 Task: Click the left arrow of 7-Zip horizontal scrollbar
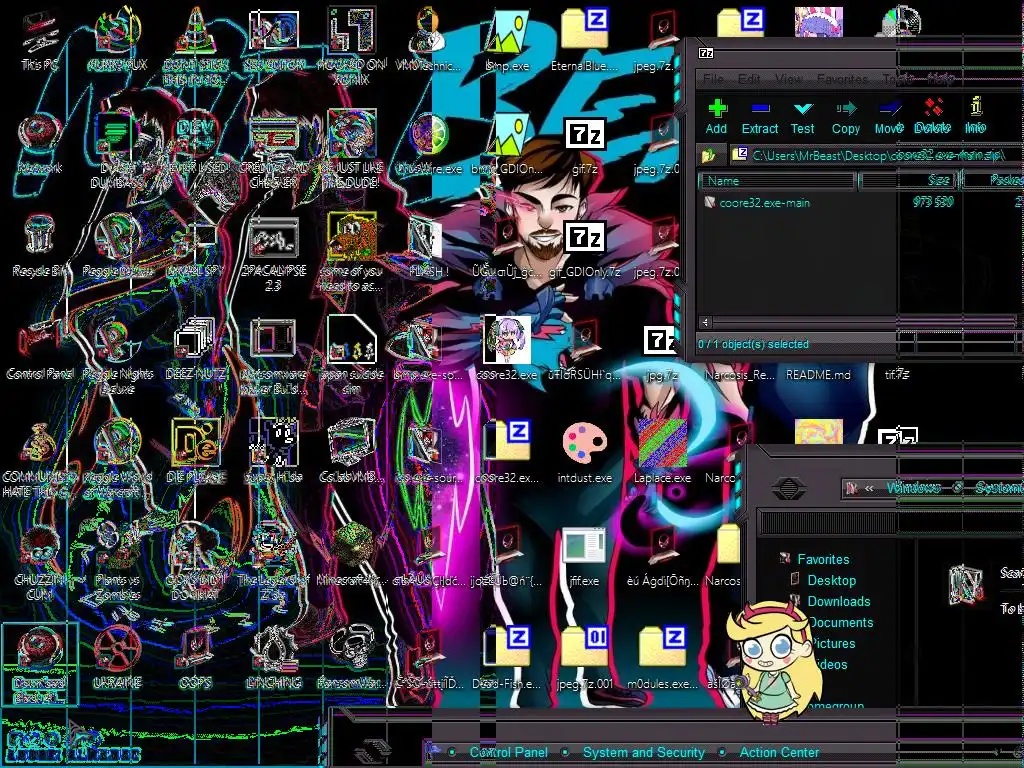coord(705,322)
